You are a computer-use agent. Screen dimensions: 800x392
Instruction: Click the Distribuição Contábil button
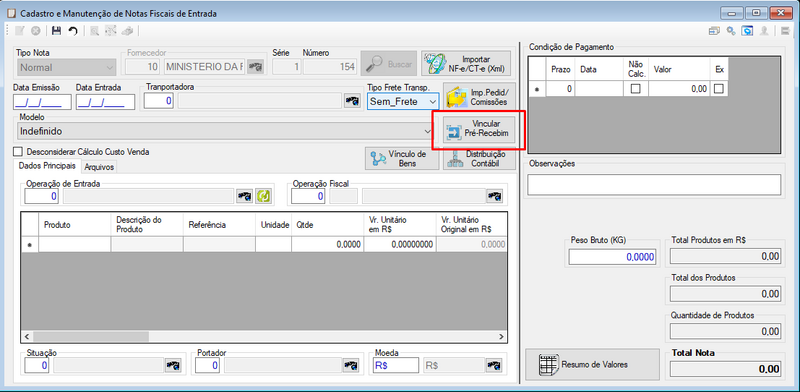(479, 159)
